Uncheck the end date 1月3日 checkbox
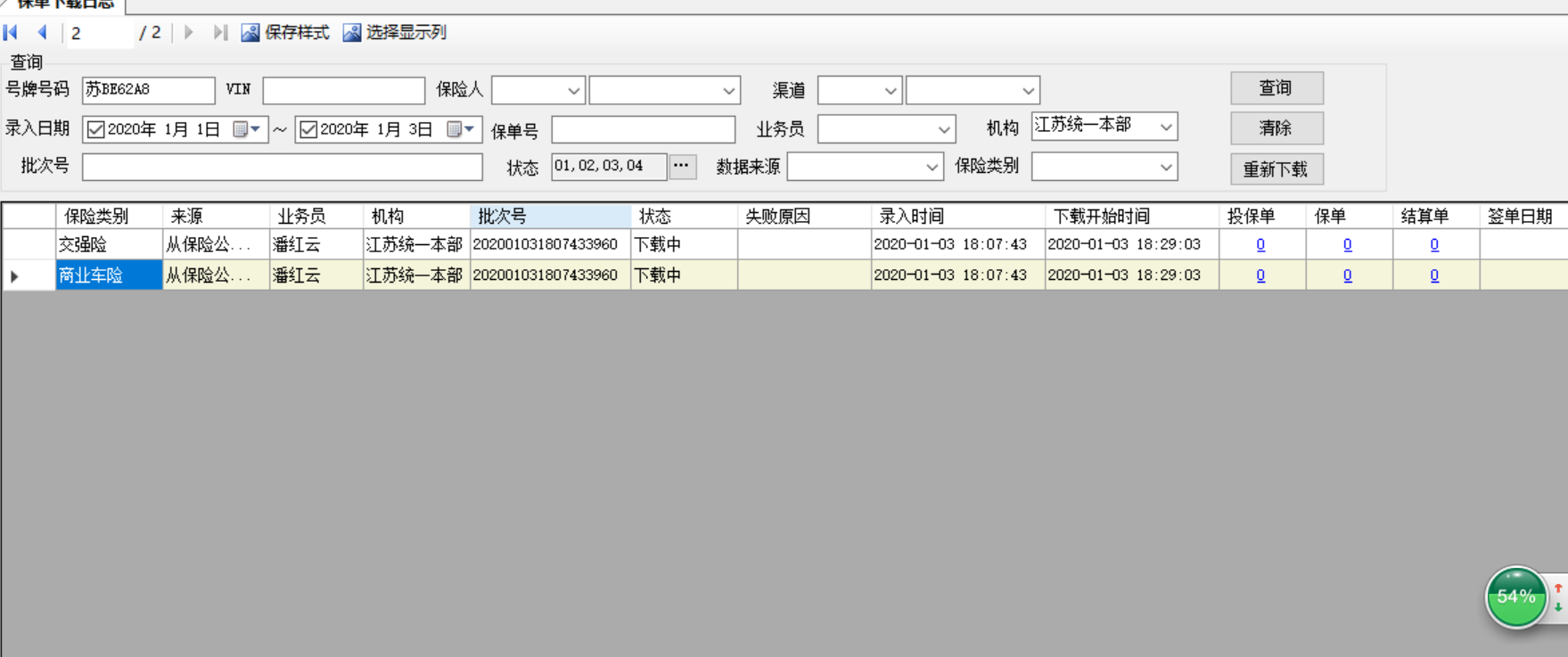The image size is (1568, 657). pos(308,130)
